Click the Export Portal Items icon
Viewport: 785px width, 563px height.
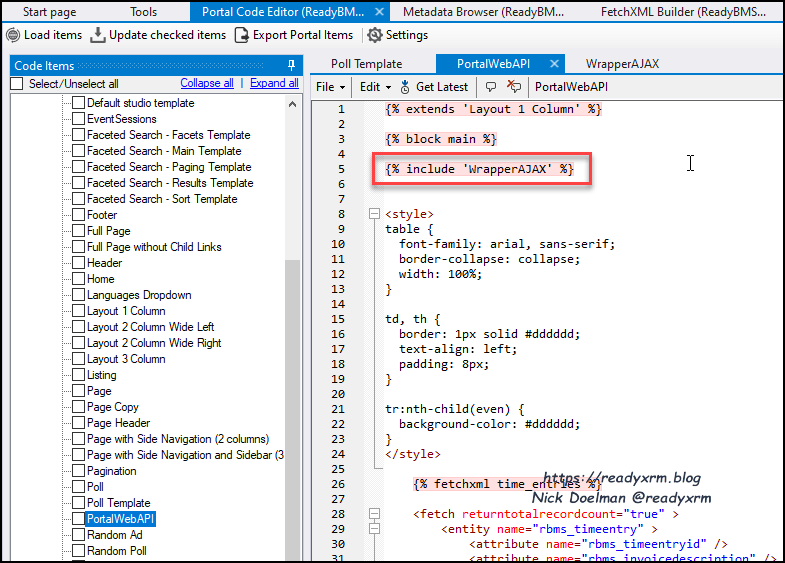pyautogui.click(x=243, y=35)
